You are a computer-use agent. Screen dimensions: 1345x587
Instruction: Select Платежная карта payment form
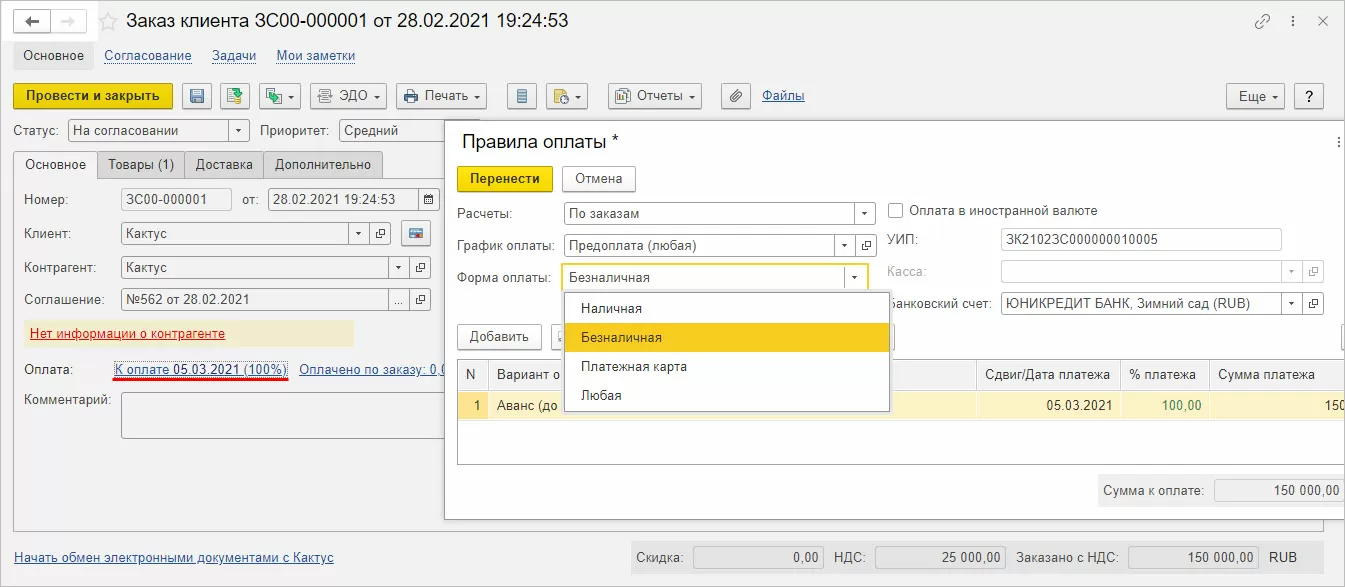[727, 367]
